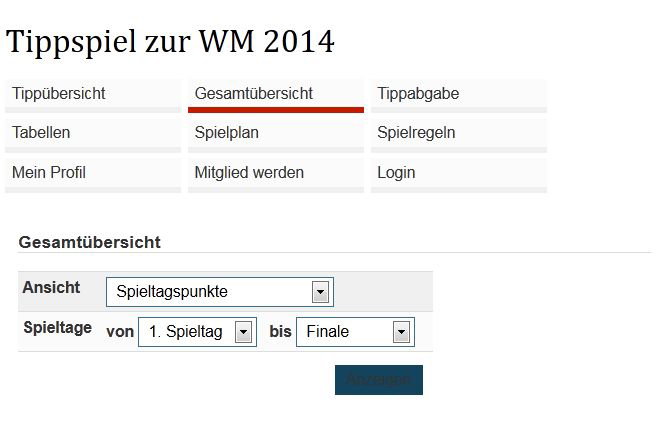The image size is (661, 427).
Task: Open the Tabellen page
Action: coord(93,135)
